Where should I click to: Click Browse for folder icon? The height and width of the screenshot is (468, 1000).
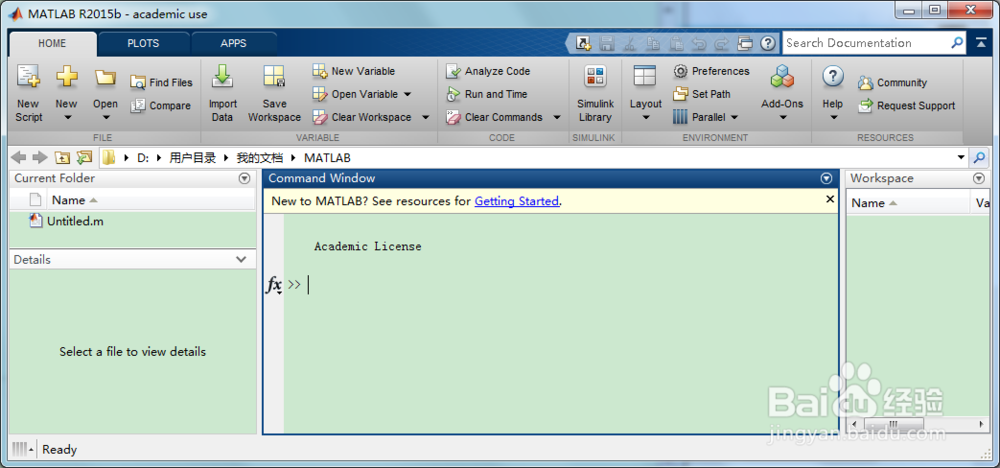tap(84, 157)
